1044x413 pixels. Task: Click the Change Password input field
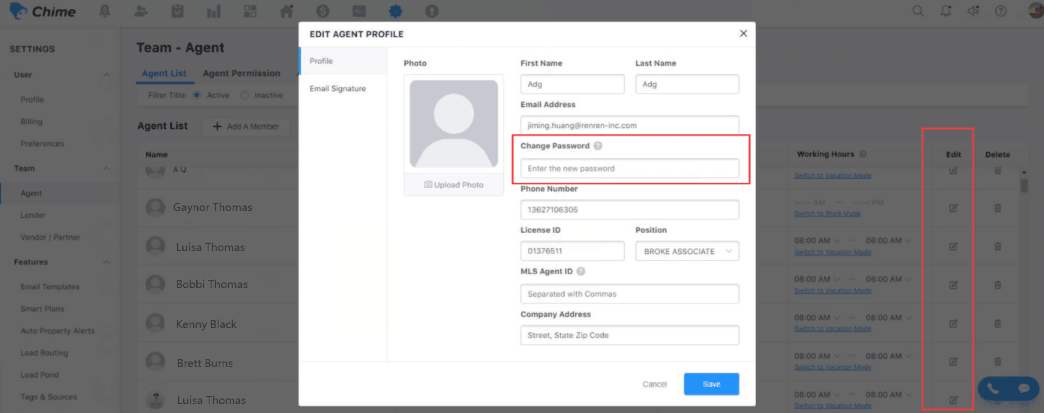coord(629,168)
